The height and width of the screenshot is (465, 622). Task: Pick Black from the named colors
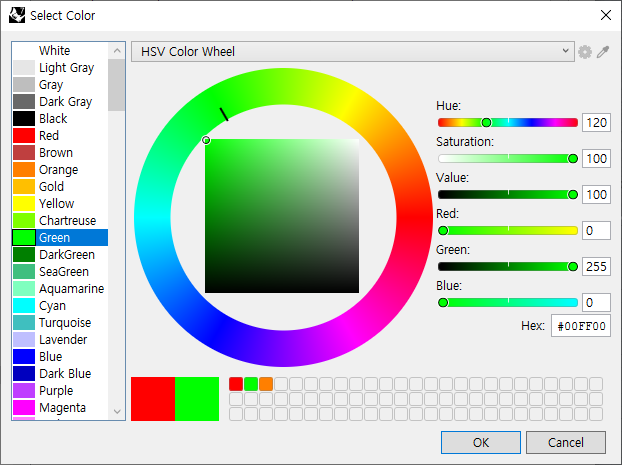point(60,119)
